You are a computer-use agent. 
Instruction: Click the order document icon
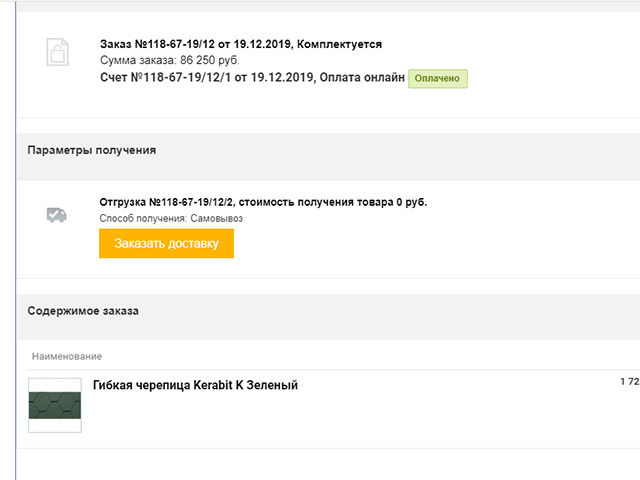(x=57, y=52)
